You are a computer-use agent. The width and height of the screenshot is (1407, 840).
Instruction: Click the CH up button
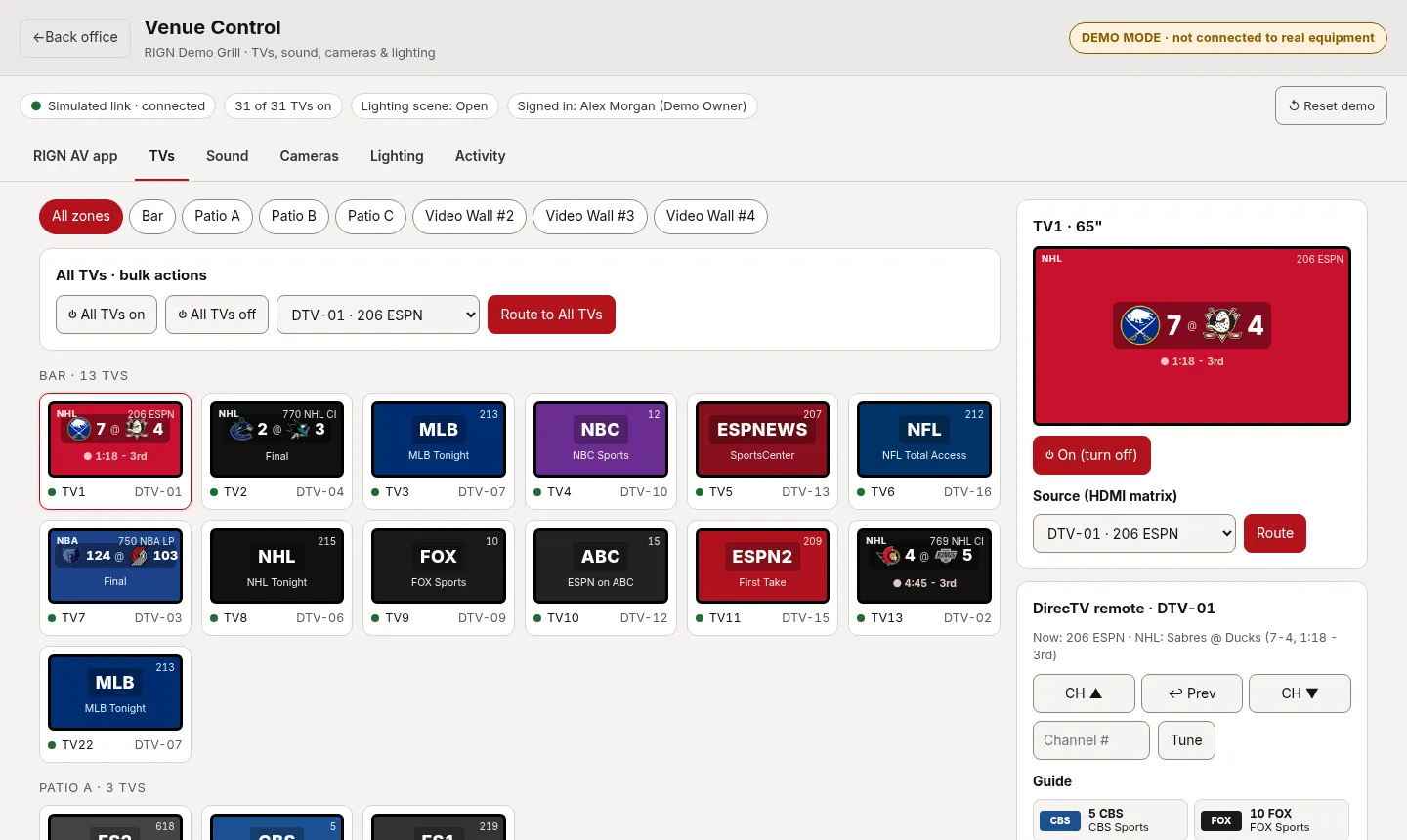1084,693
